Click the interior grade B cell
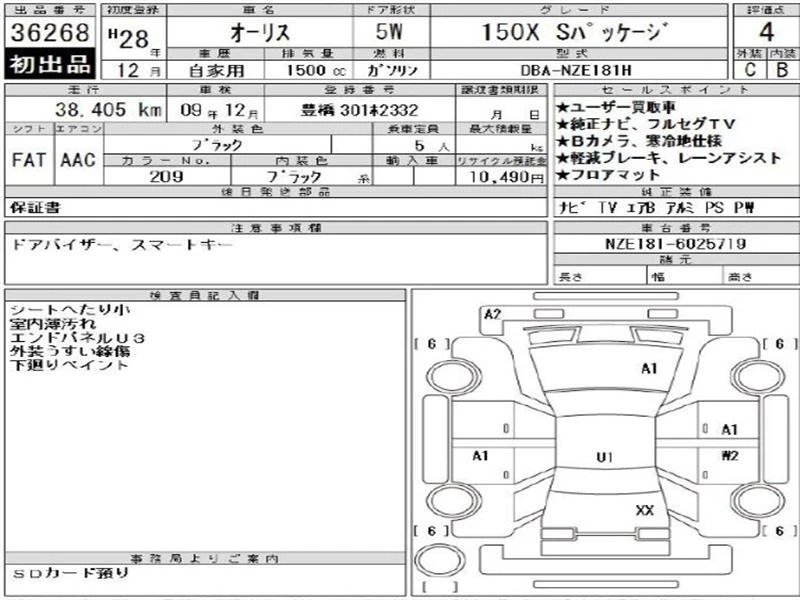The height and width of the screenshot is (600, 800). [783, 70]
